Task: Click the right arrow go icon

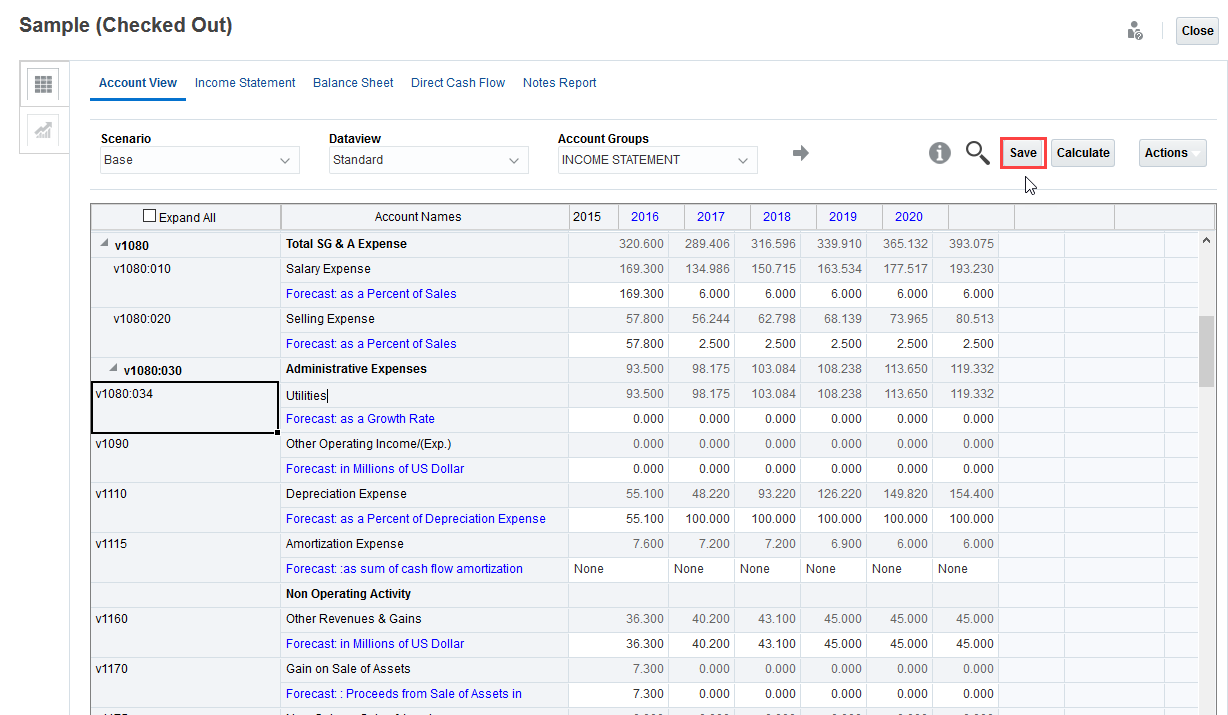Action: [800, 153]
